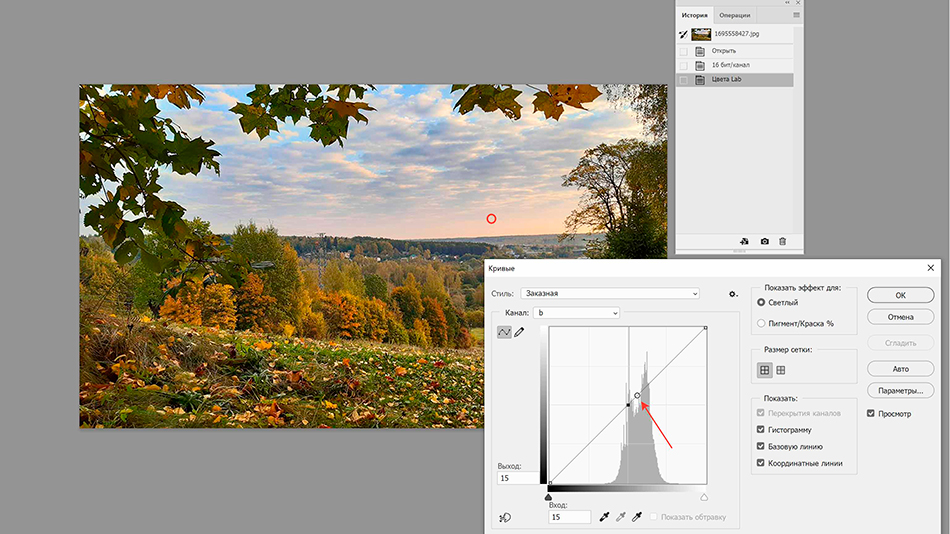950x534 pixels.
Task: Open the Канал channel dropdown
Action: click(575, 313)
